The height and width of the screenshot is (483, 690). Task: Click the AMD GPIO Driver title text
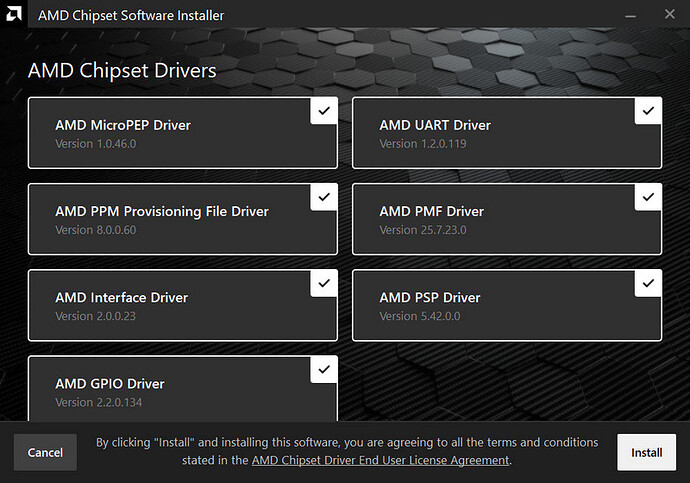point(110,384)
